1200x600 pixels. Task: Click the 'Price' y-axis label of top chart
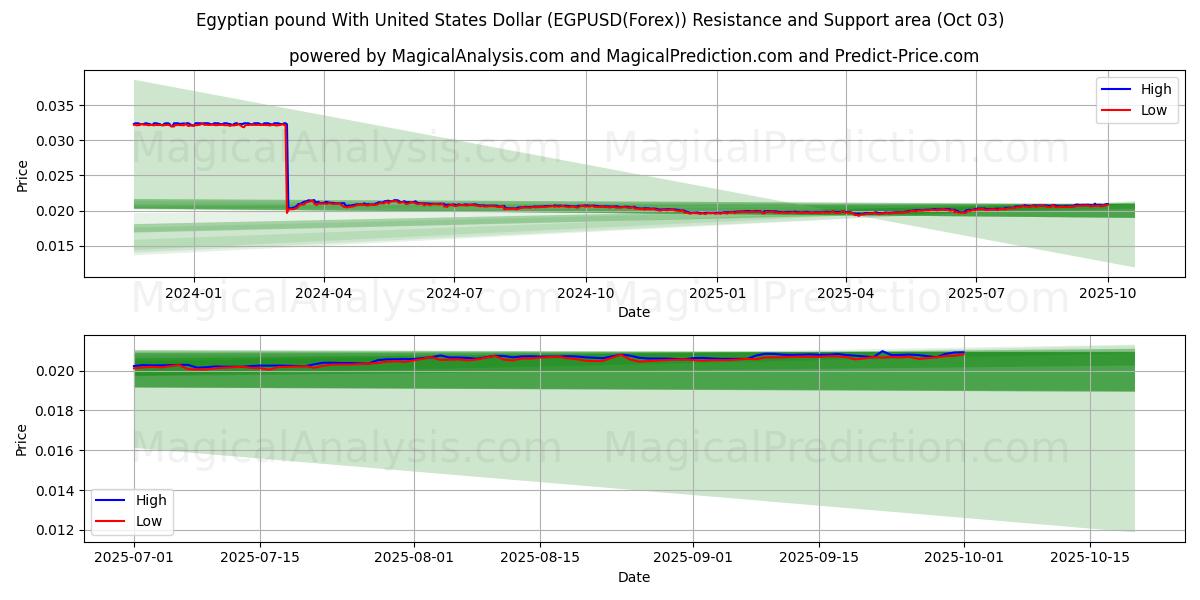(x=23, y=176)
